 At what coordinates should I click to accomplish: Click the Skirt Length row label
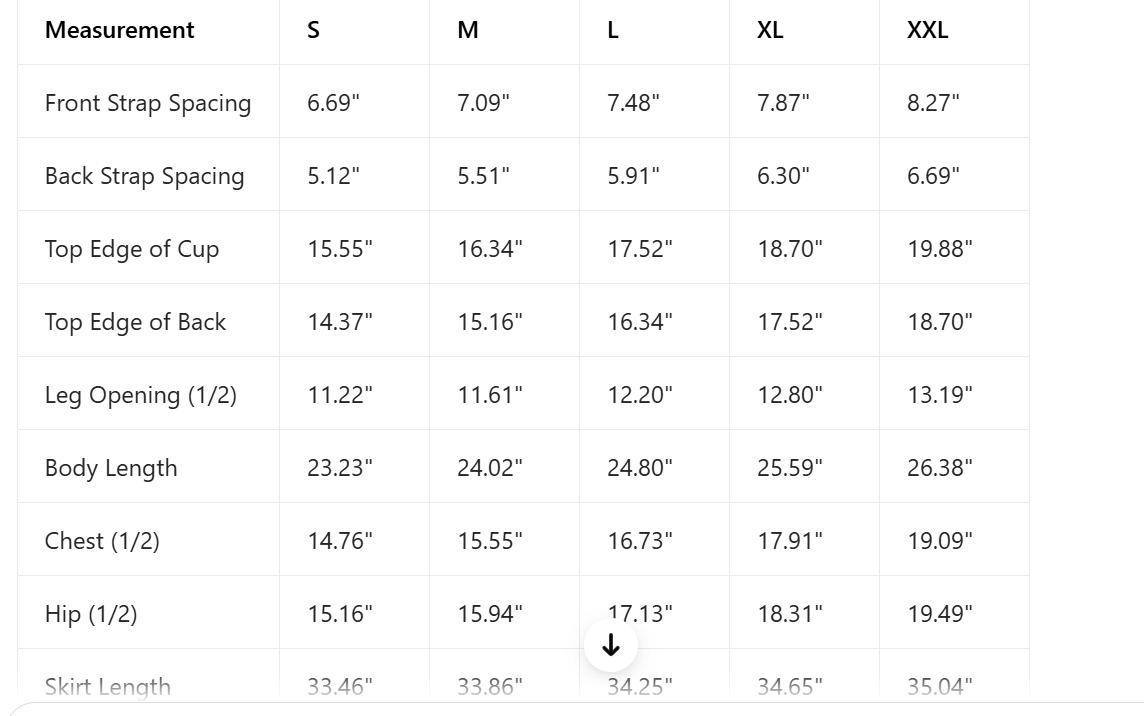(x=108, y=686)
